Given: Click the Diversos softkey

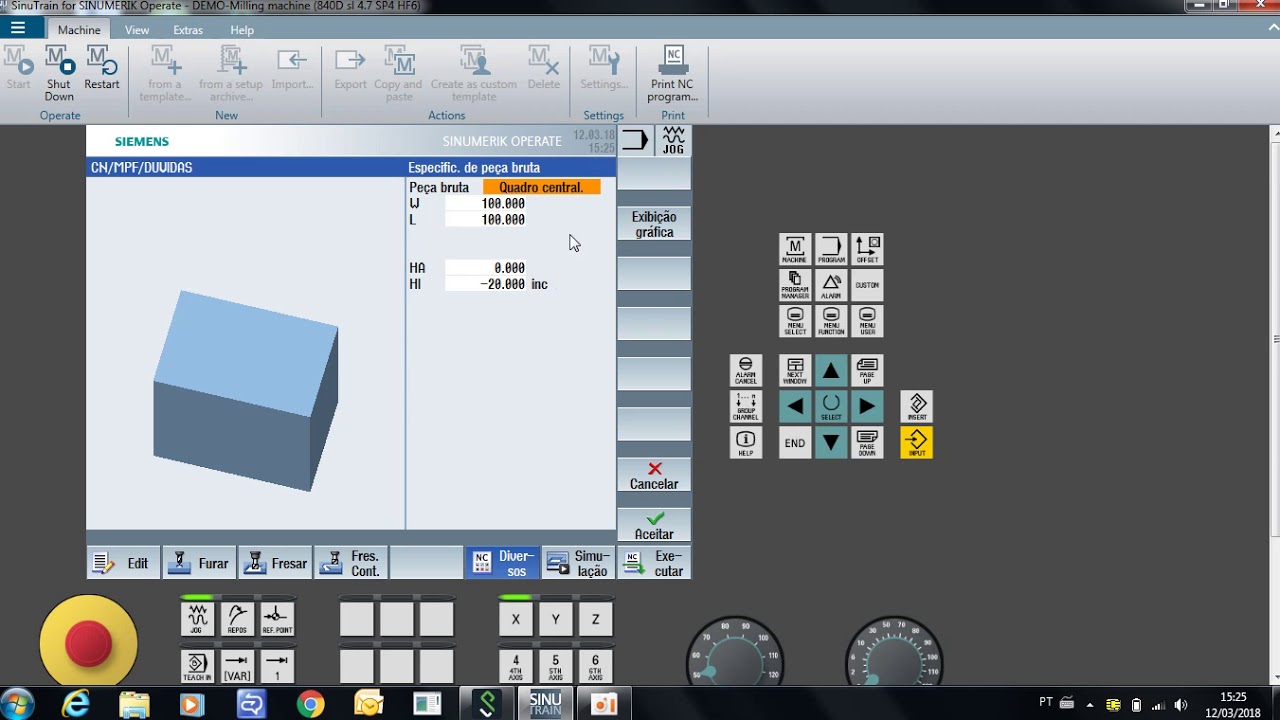Looking at the screenshot, I should point(503,563).
